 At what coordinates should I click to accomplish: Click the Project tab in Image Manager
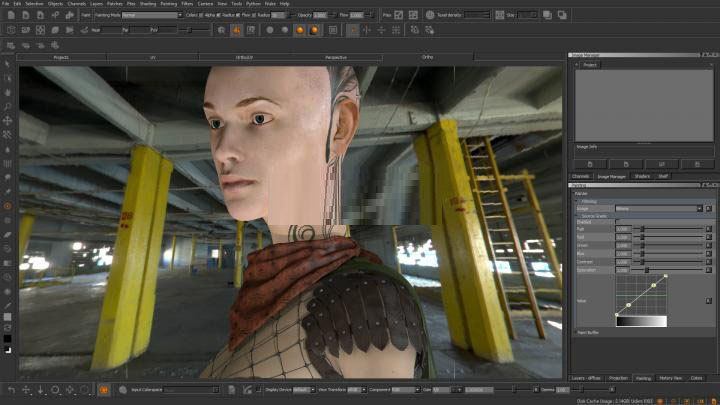[x=590, y=65]
